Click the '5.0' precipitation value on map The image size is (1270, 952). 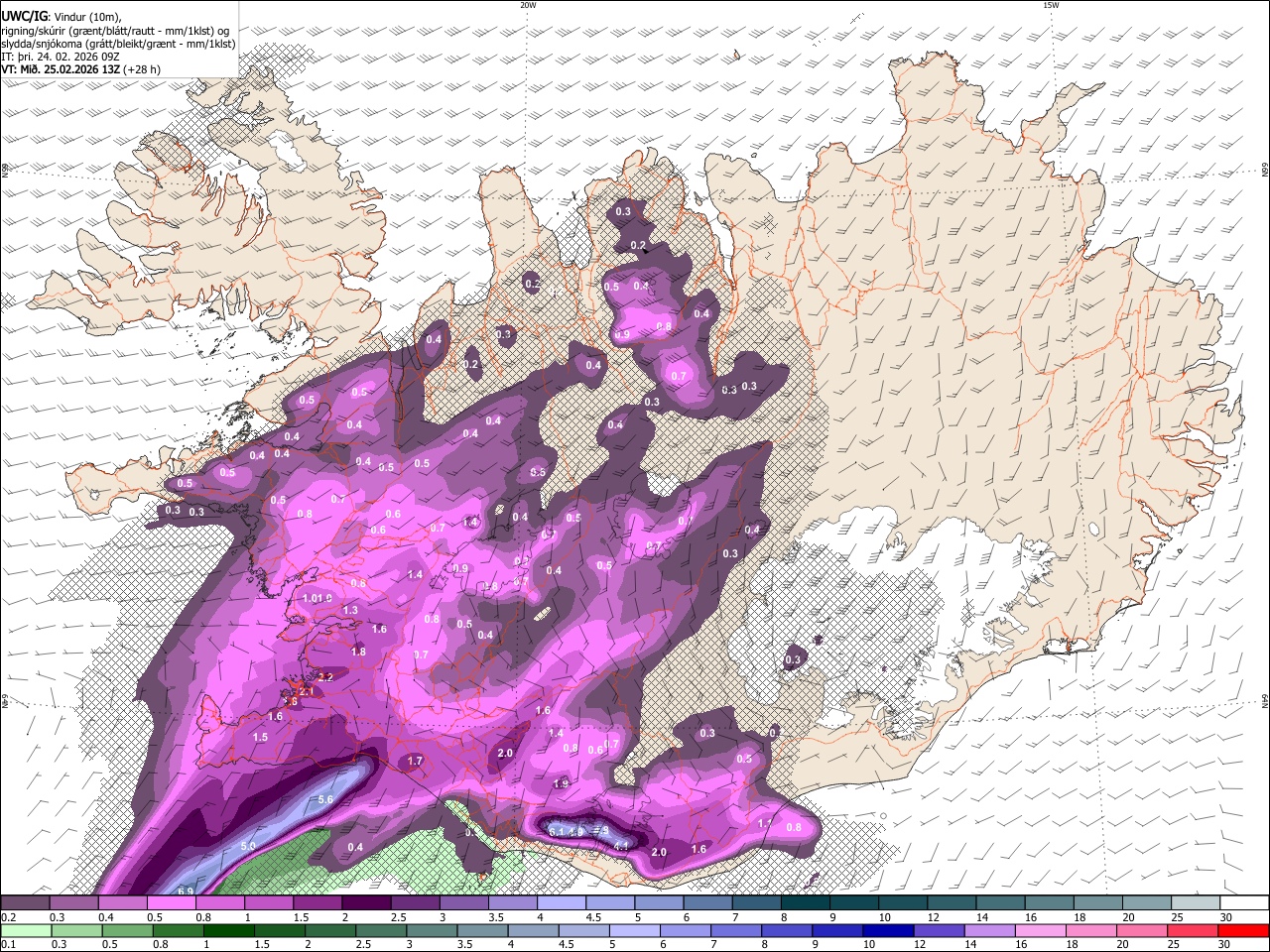pos(248,846)
